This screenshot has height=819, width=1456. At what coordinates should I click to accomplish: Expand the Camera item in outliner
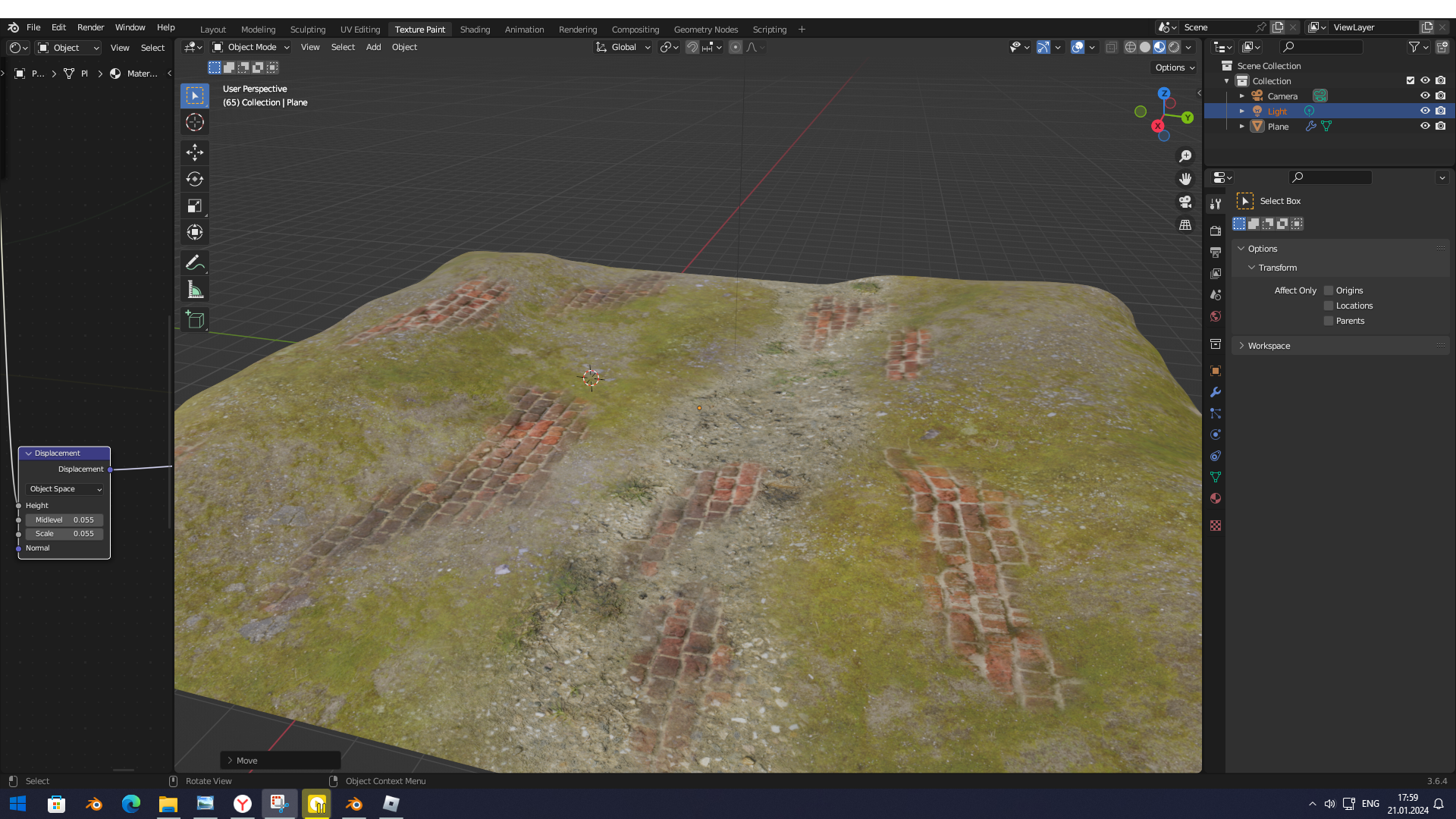(x=1242, y=96)
